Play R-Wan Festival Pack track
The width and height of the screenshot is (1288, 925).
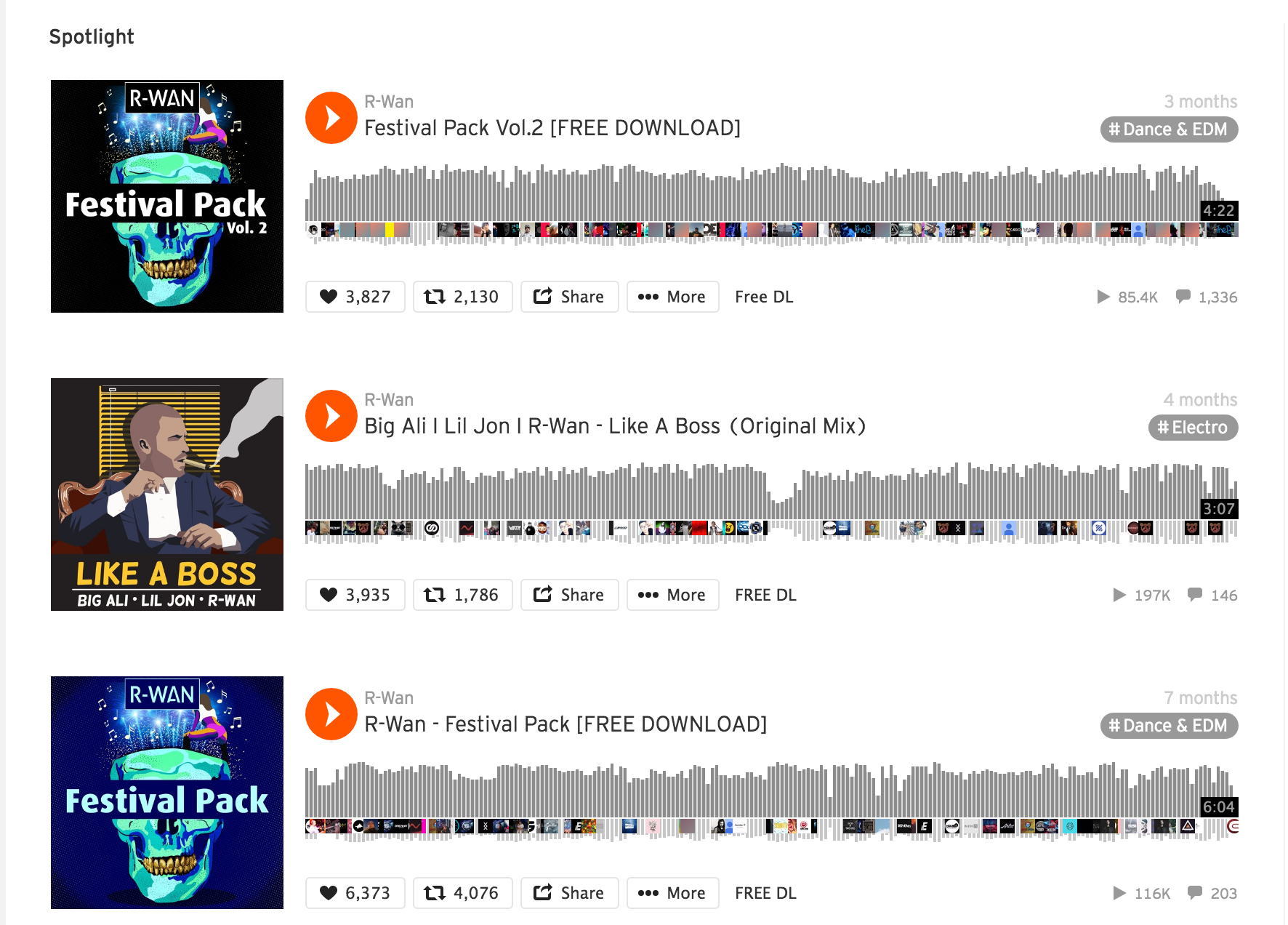(331, 714)
